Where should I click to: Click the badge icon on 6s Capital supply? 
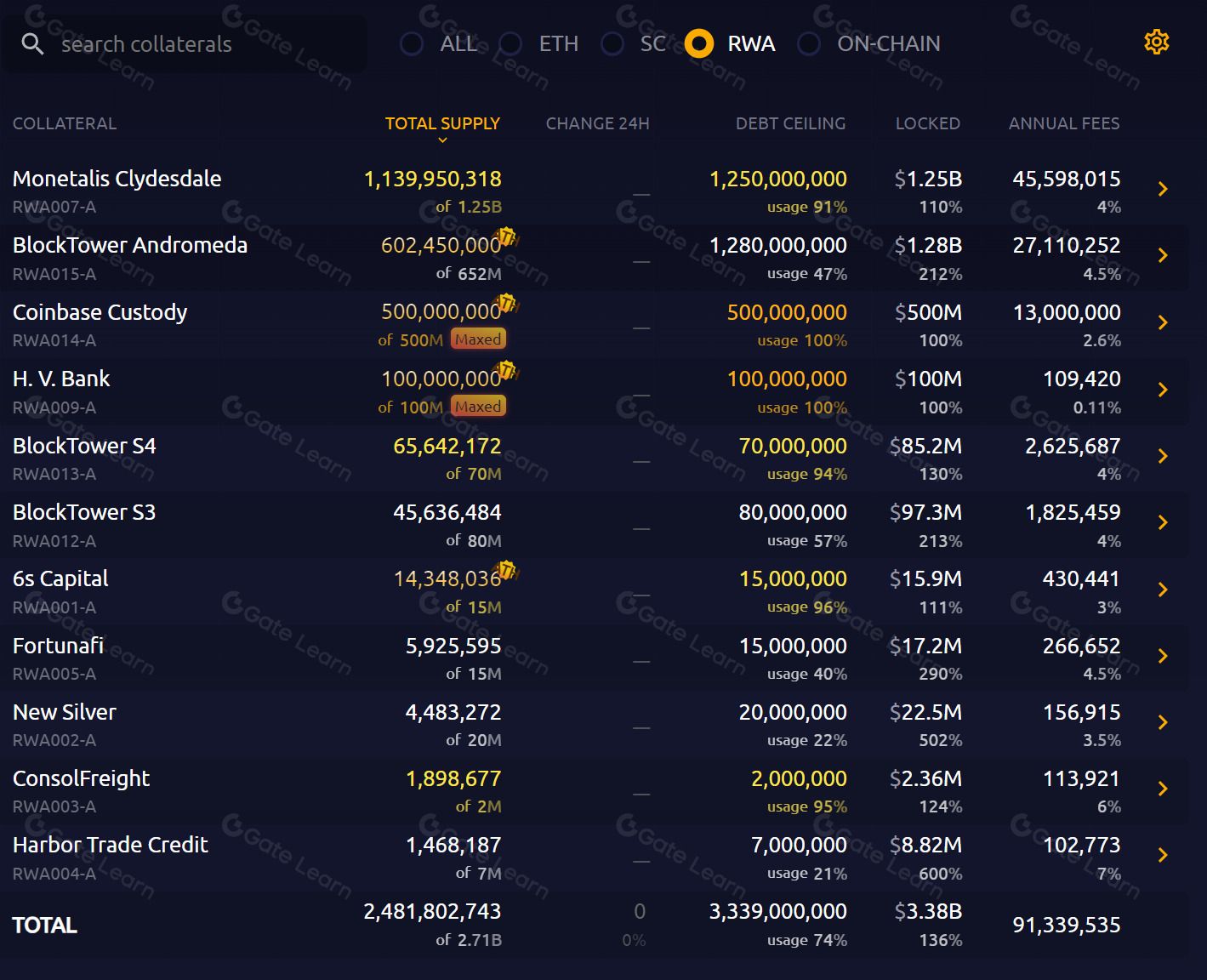pyautogui.click(x=506, y=570)
